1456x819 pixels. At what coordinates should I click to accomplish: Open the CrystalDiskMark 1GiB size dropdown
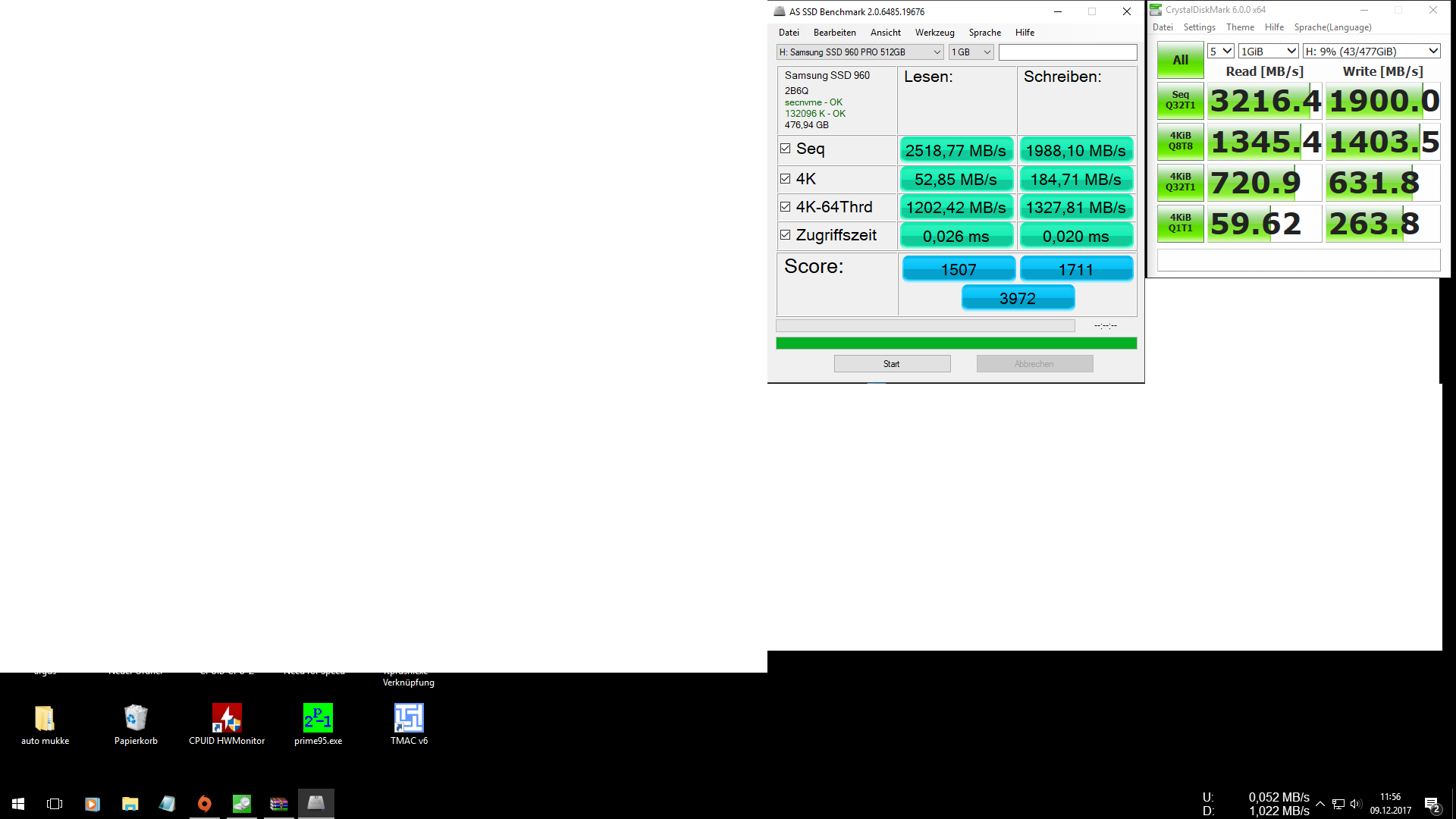(1269, 52)
